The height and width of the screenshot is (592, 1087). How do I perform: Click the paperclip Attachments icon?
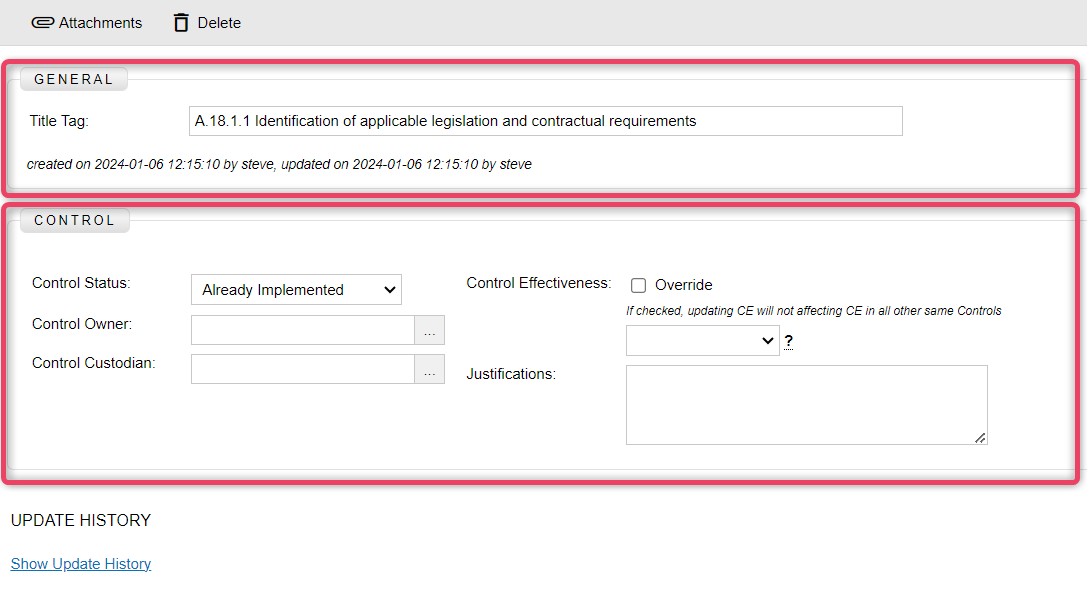click(x=42, y=23)
